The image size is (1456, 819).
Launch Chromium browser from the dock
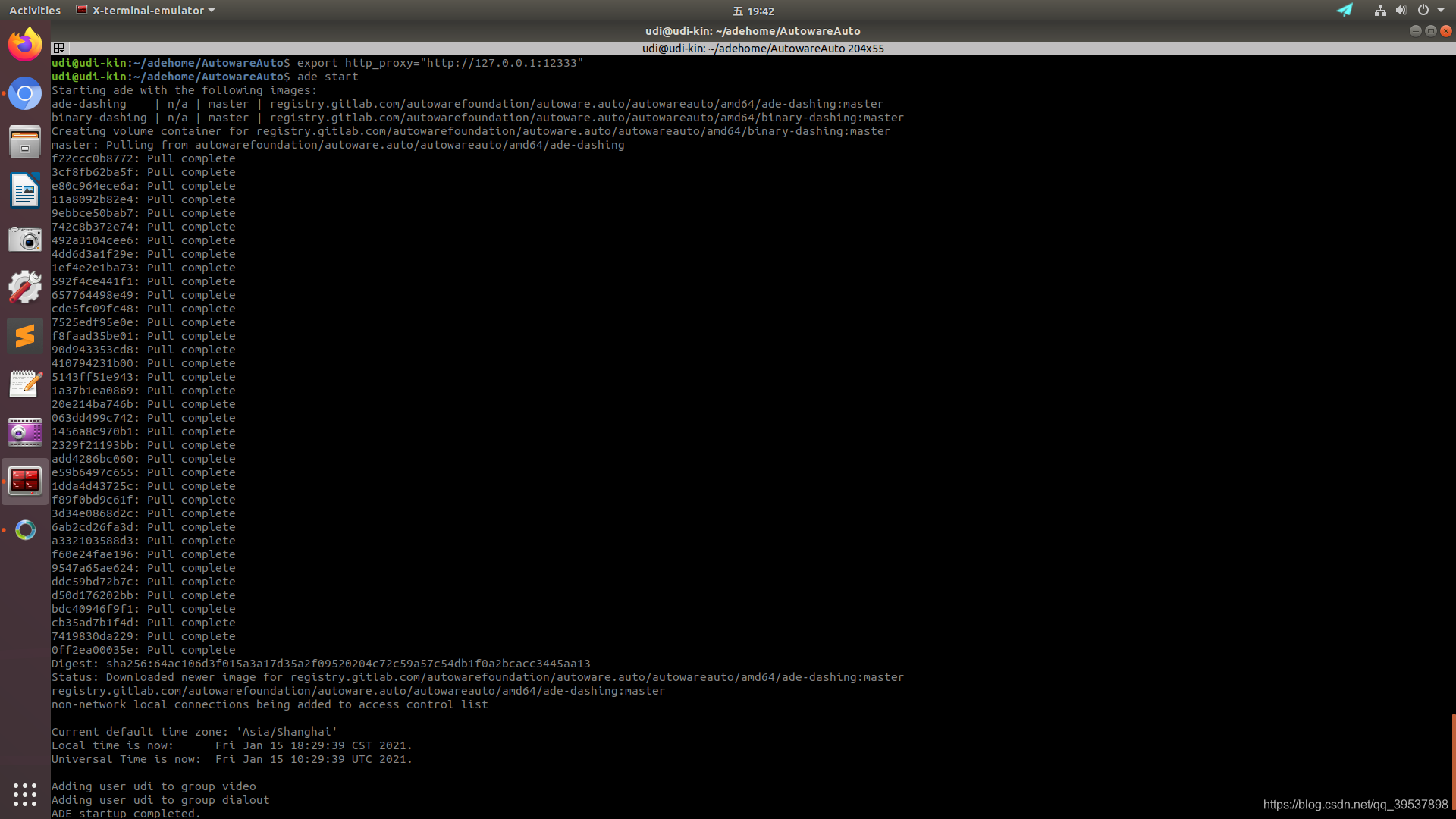[25, 94]
